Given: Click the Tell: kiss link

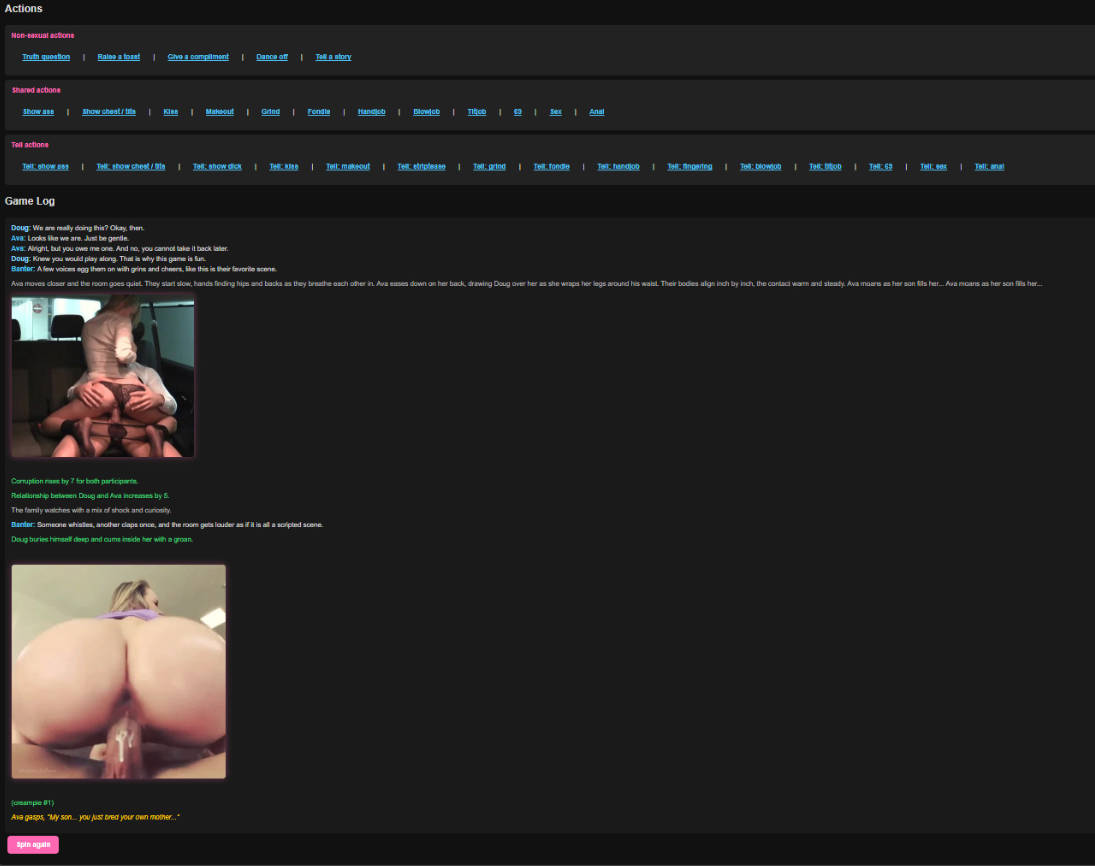Looking at the screenshot, I should [x=284, y=167].
